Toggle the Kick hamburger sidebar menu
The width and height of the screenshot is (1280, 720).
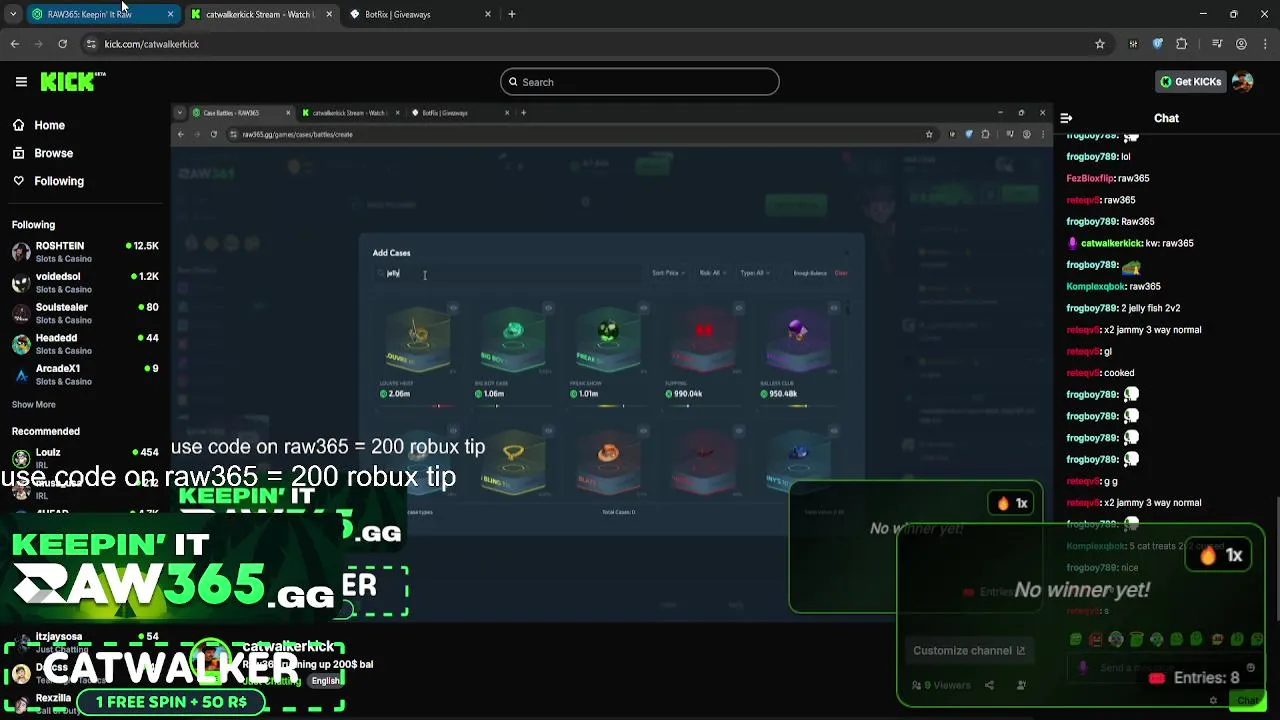(x=21, y=82)
